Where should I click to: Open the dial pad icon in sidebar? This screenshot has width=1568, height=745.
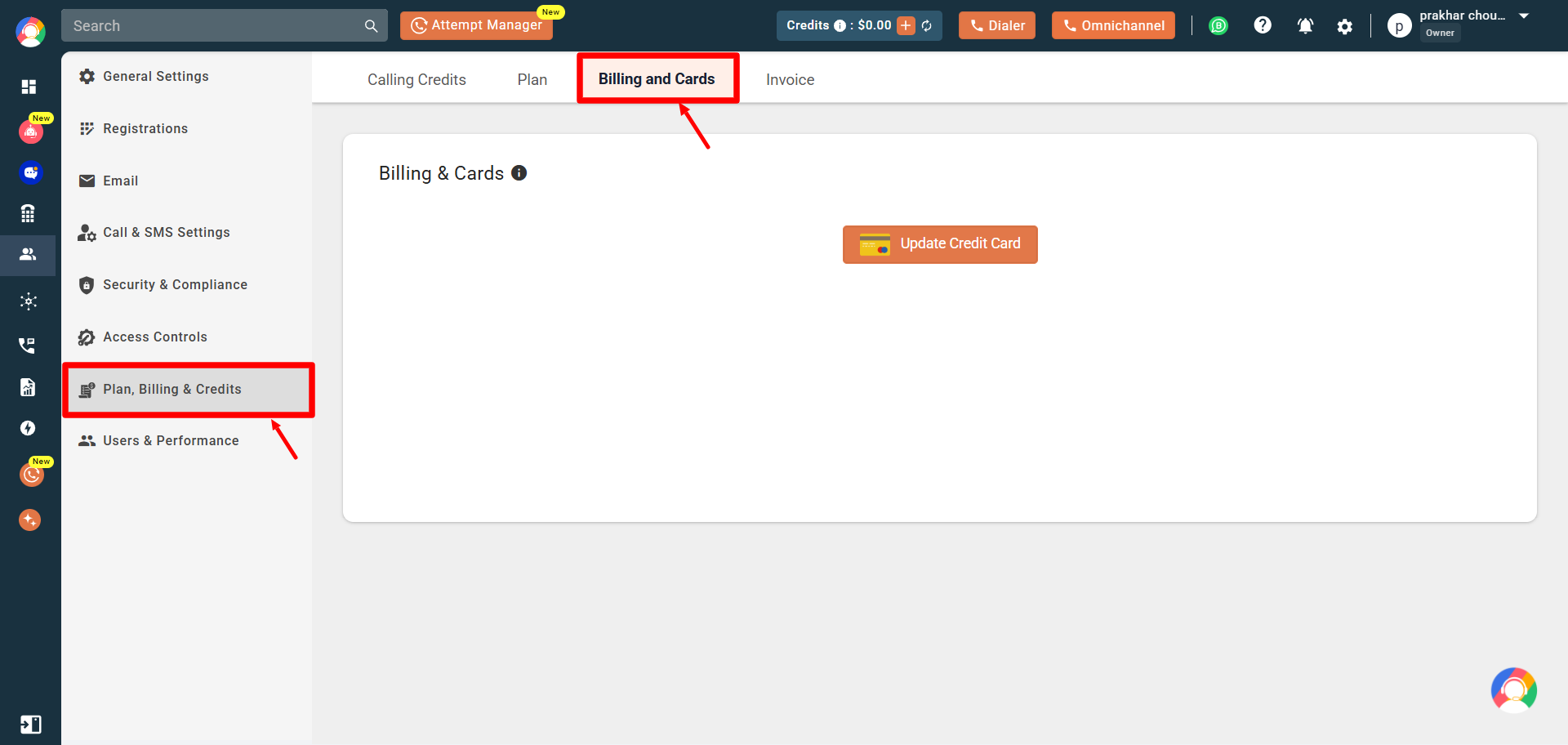coord(28,213)
